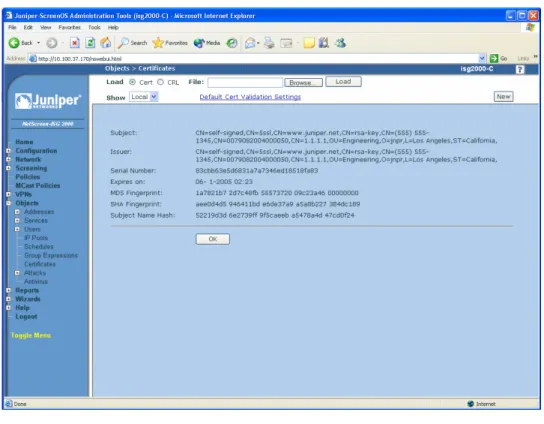This screenshot has width=544, height=424.
Task: Click the Juniper Networks logo
Action: [x=48, y=101]
